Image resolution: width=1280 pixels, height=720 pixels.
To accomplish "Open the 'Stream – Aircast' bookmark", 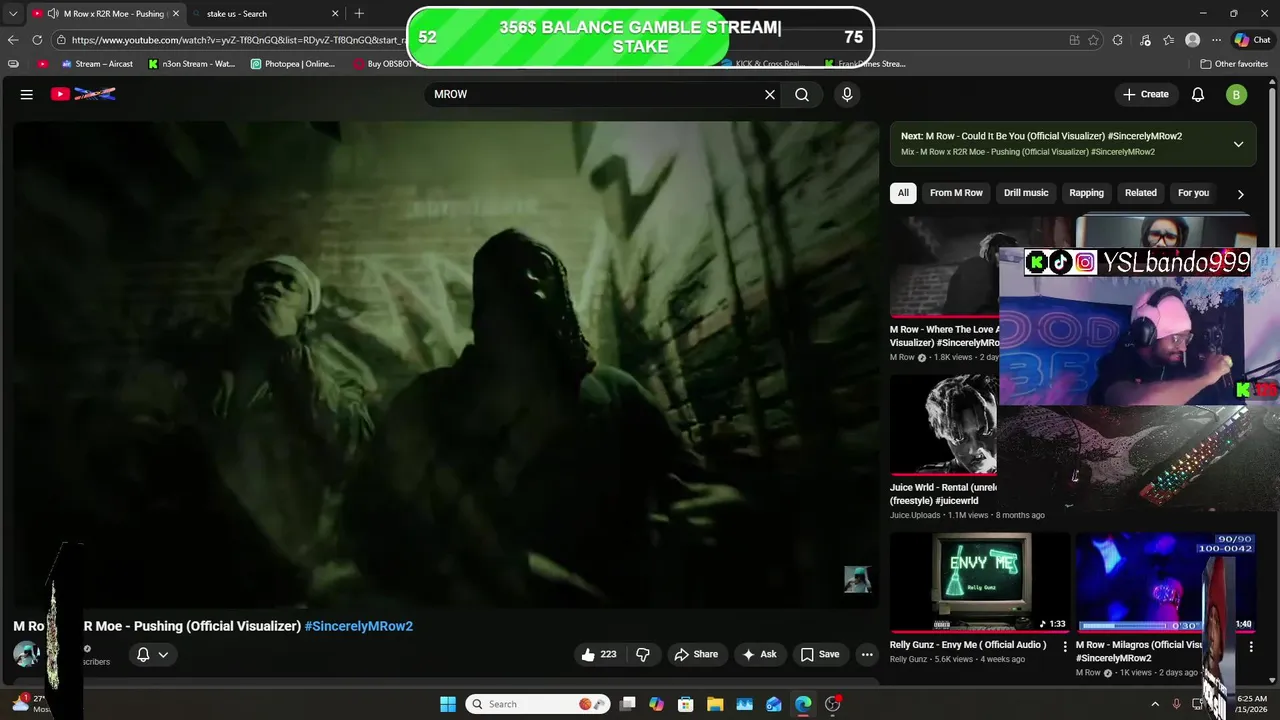I will [x=96, y=64].
